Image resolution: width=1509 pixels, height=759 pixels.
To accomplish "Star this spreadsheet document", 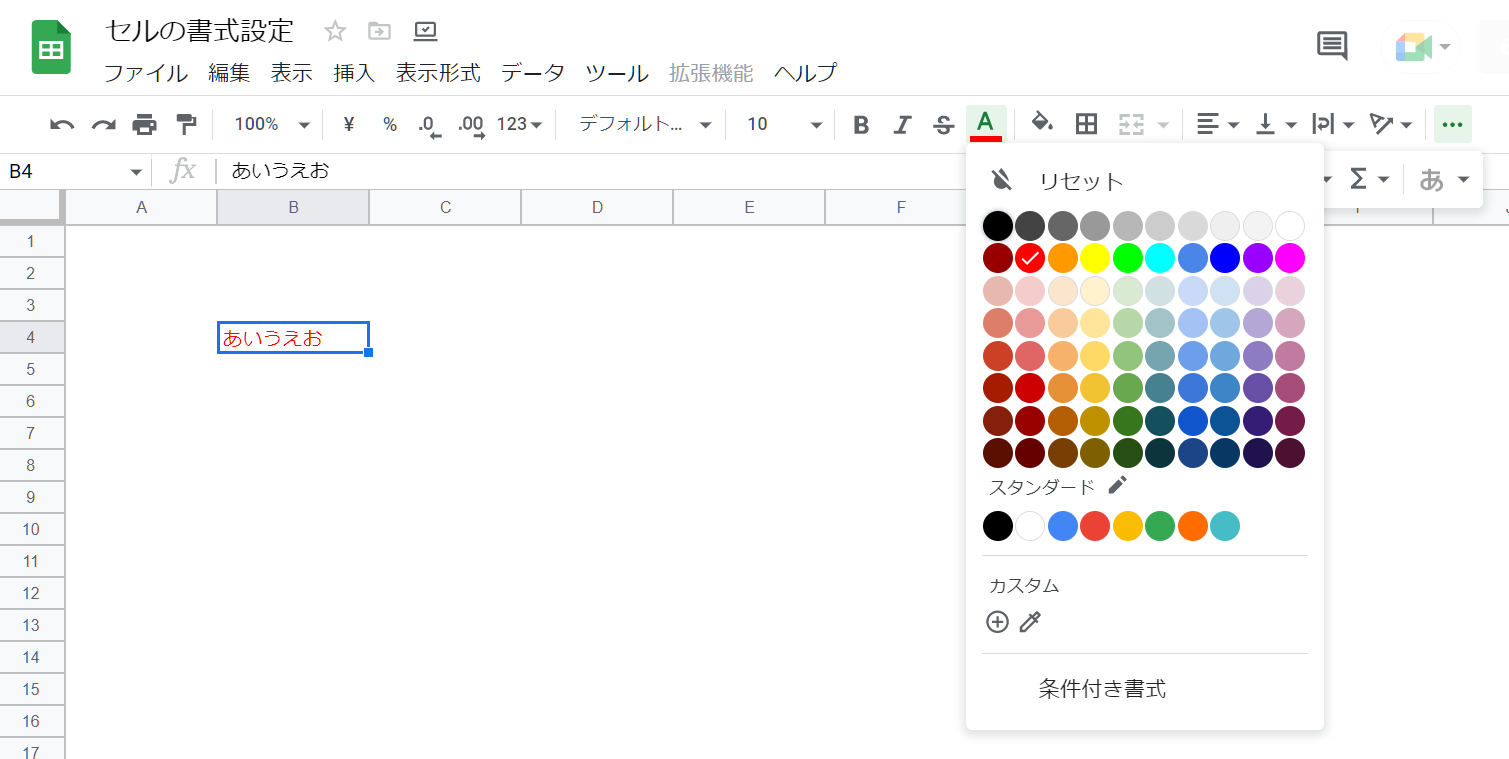I will click(335, 31).
